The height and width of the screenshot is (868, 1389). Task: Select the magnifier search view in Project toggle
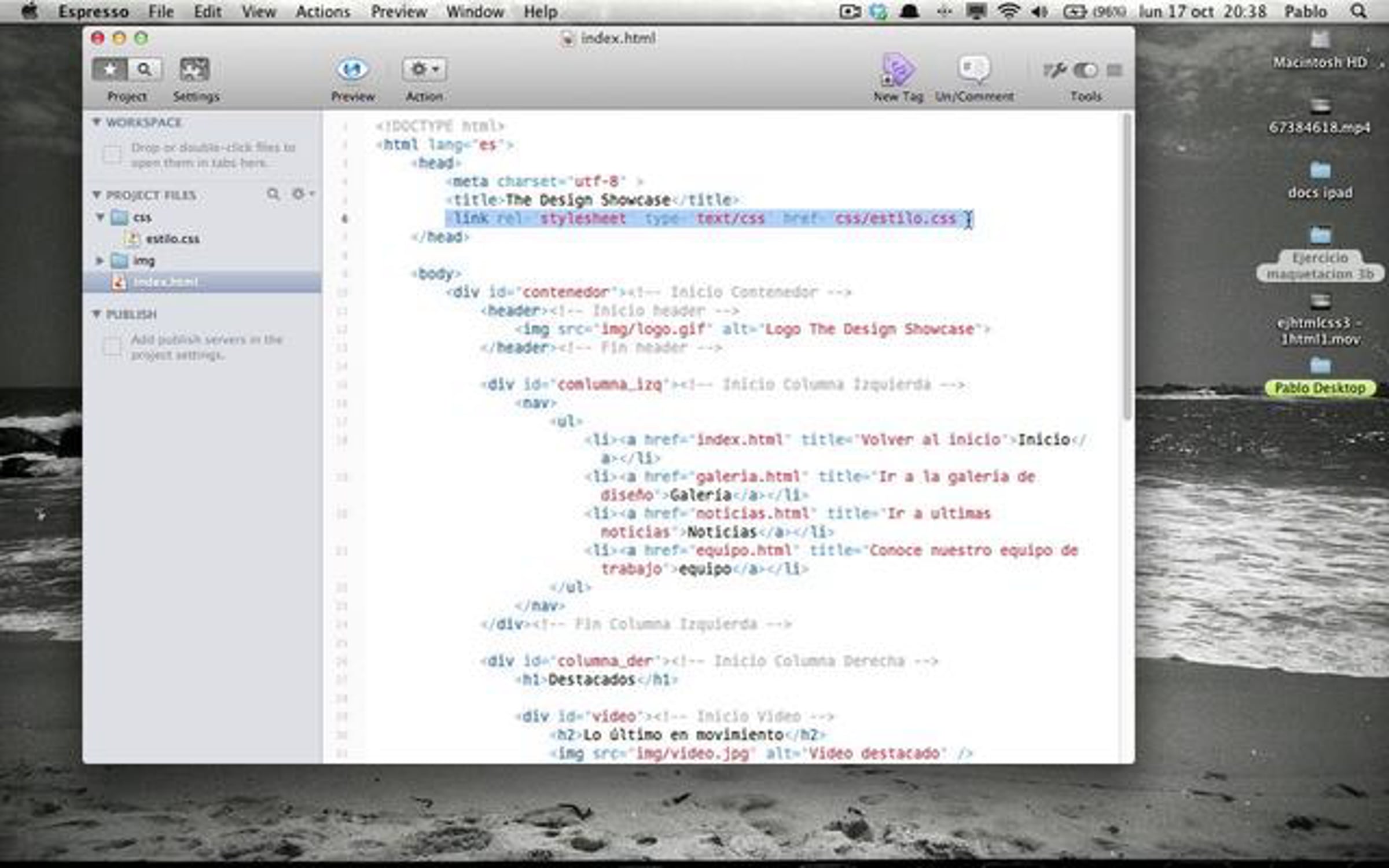[144, 70]
